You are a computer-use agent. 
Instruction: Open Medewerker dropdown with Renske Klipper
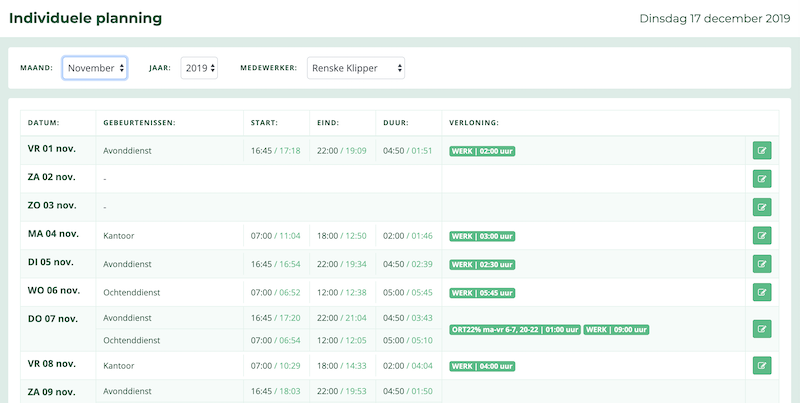pyautogui.click(x=355, y=68)
